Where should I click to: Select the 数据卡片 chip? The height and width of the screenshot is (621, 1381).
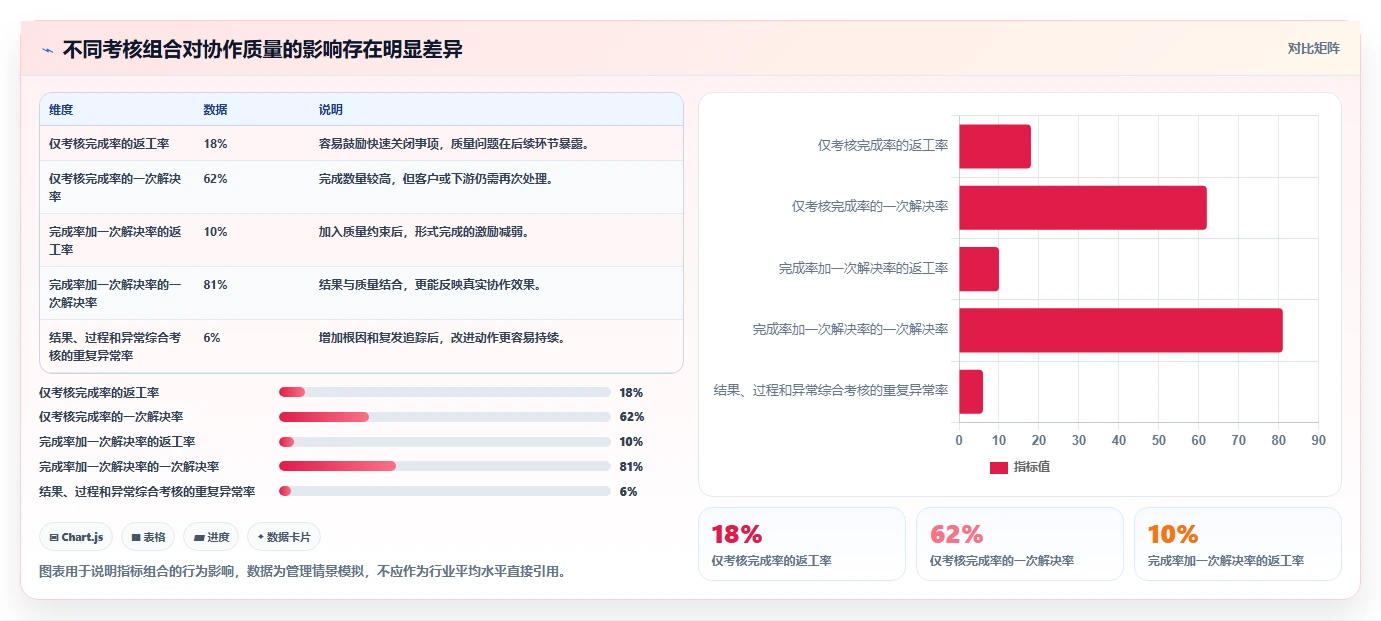(284, 537)
